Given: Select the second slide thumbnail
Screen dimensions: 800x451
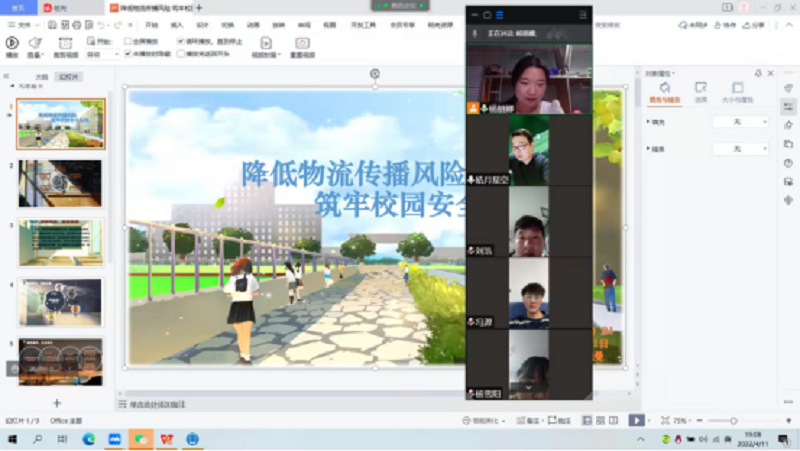Looking at the screenshot, I should pos(60,183).
